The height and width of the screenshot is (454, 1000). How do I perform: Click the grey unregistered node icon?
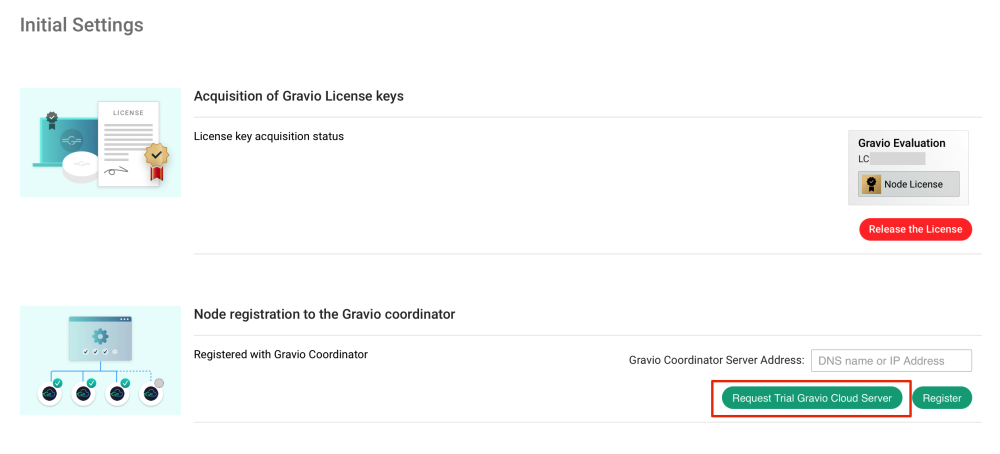[x=152, y=393]
